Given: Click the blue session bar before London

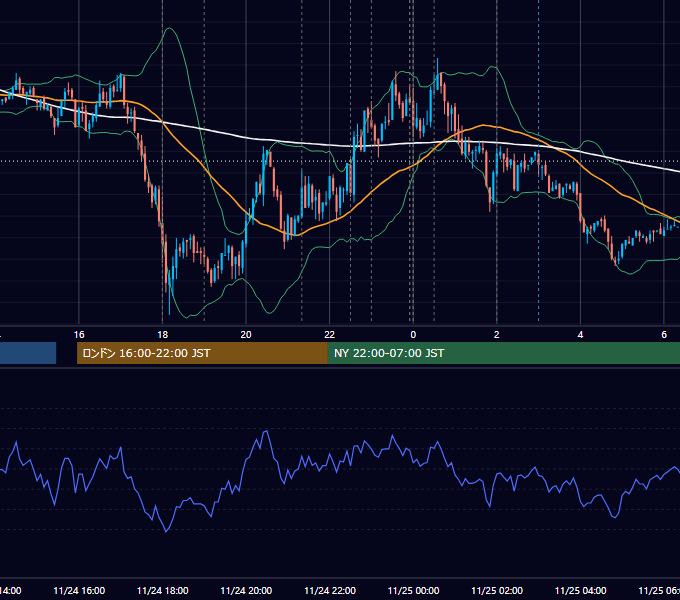Looking at the screenshot, I should pos(28,353).
